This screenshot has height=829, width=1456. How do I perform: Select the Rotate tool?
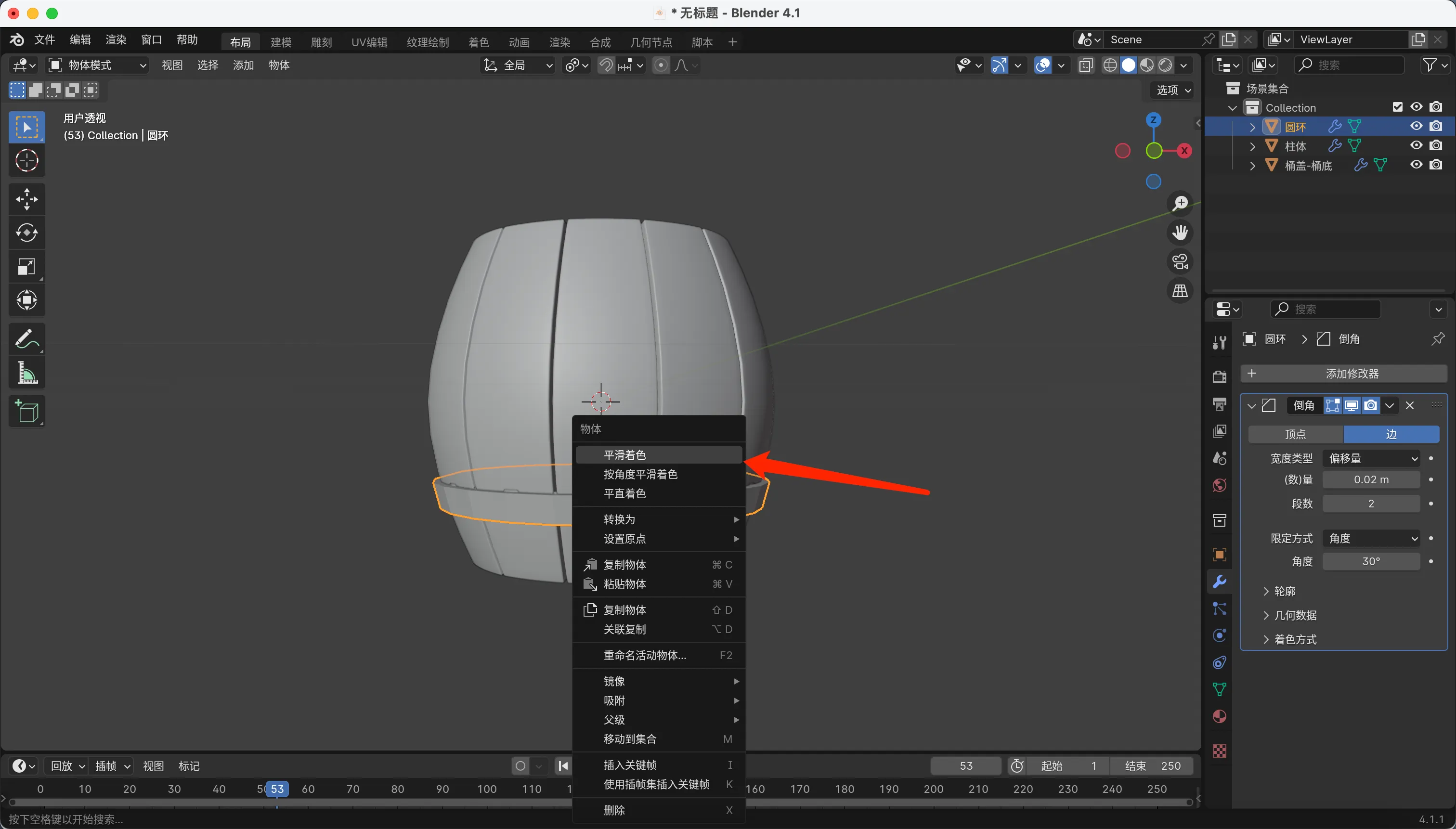27,233
